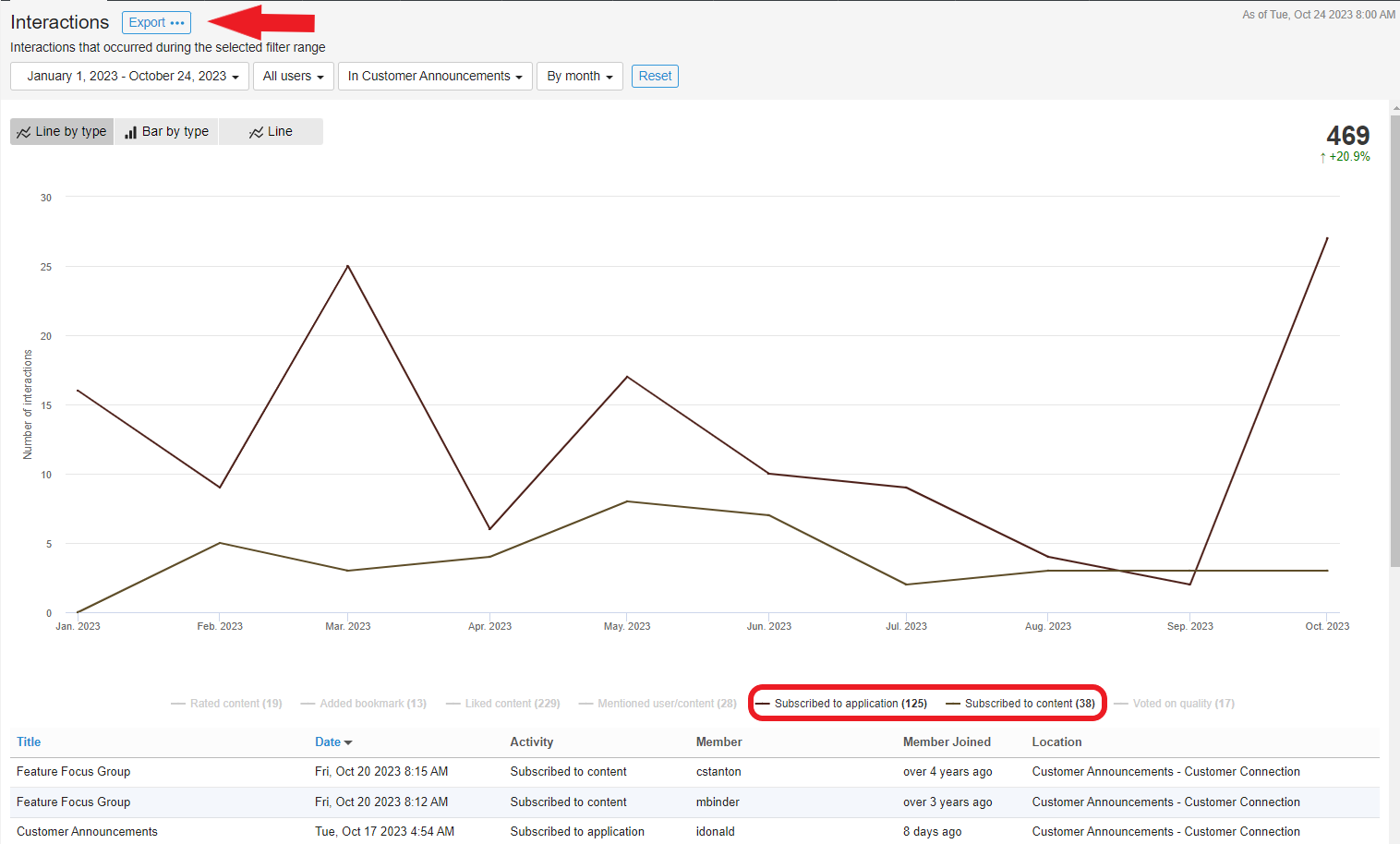Toggle Subscribed to application (125) series

click(x=841, y=704)
